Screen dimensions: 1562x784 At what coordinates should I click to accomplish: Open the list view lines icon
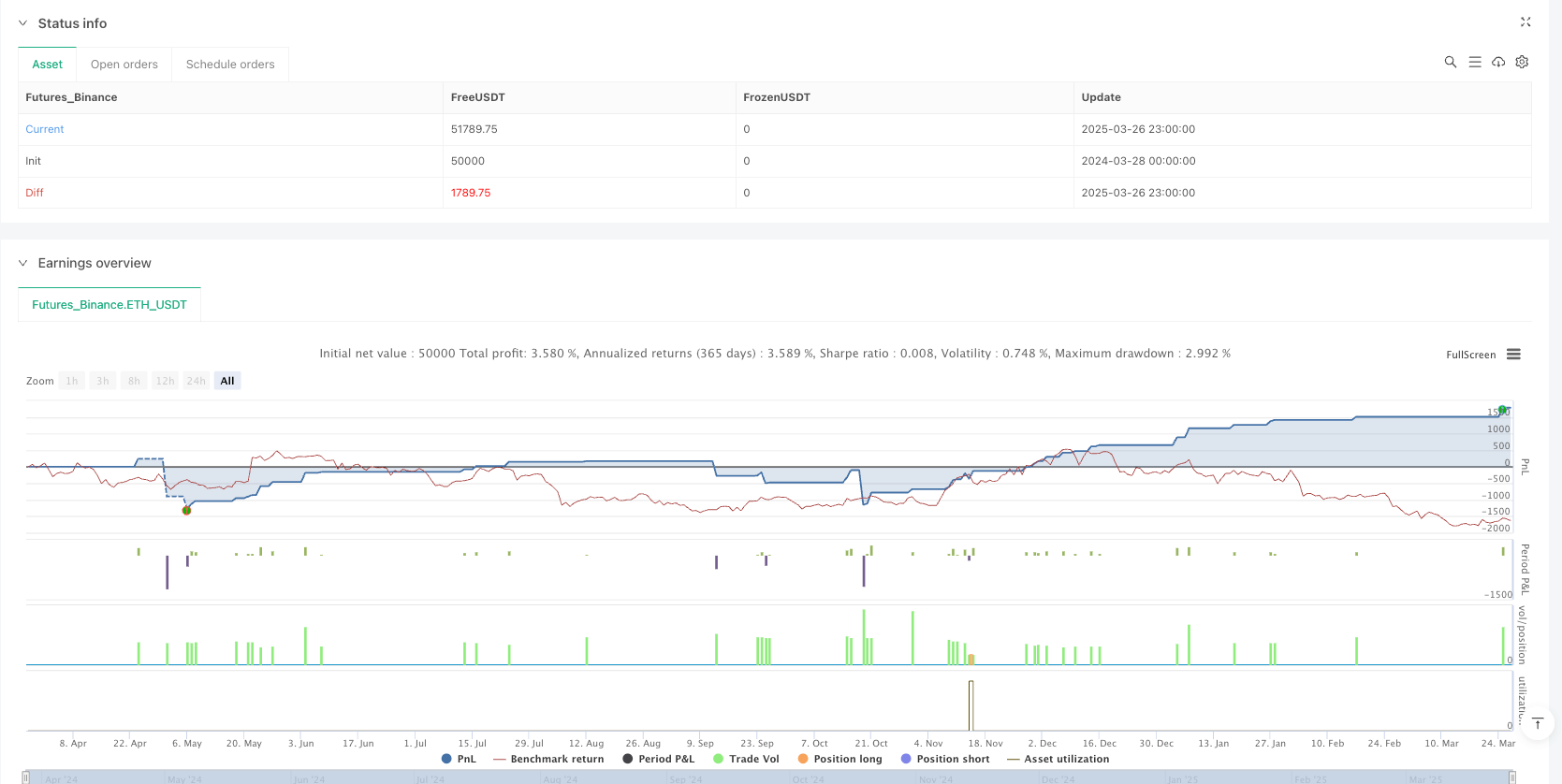[x=1474, y=62]
